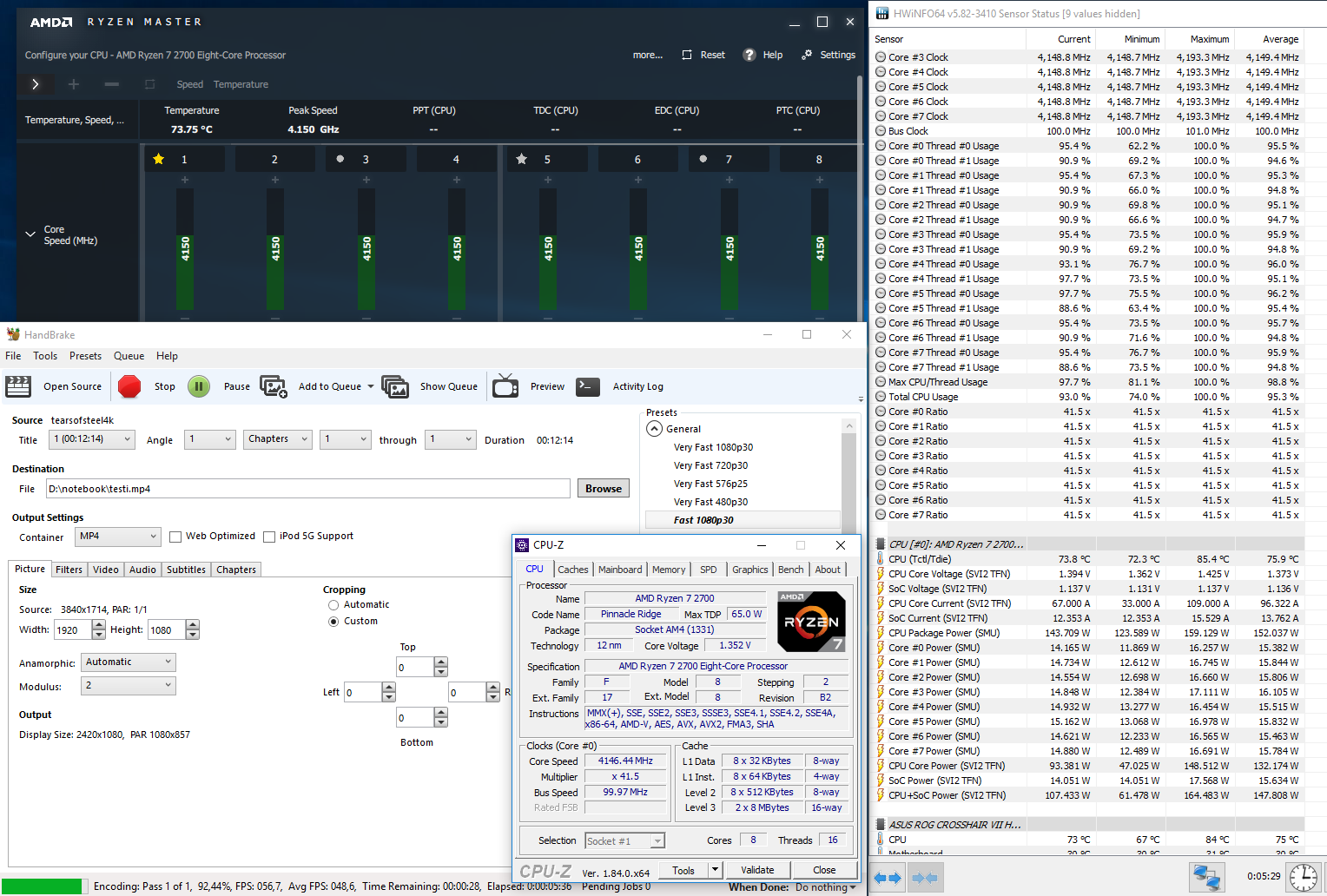Increment Left crop stepper
Viewport: 1327px width, 896px height.
389,688
